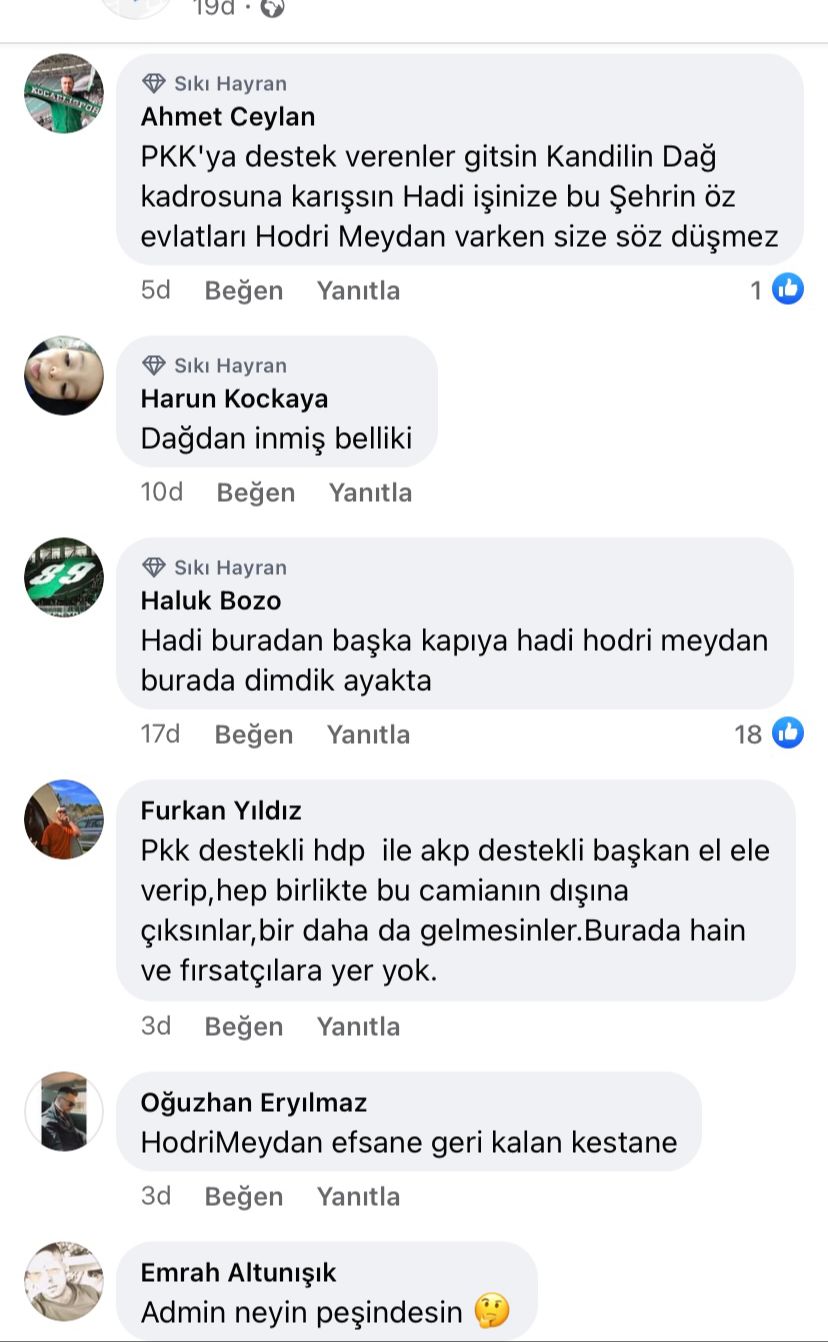Open Haluk Bozo's green 89 avatar
Viewport: 828px width, 1342px height.
coord(64,578)
